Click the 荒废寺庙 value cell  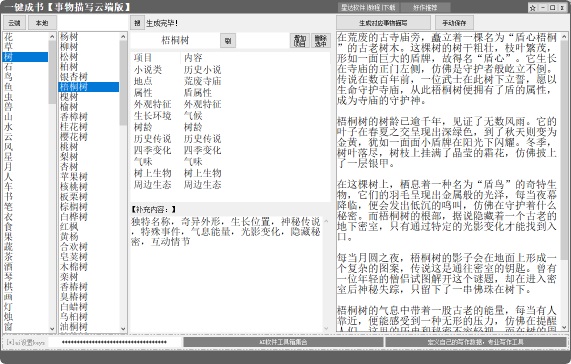(202, 81)
